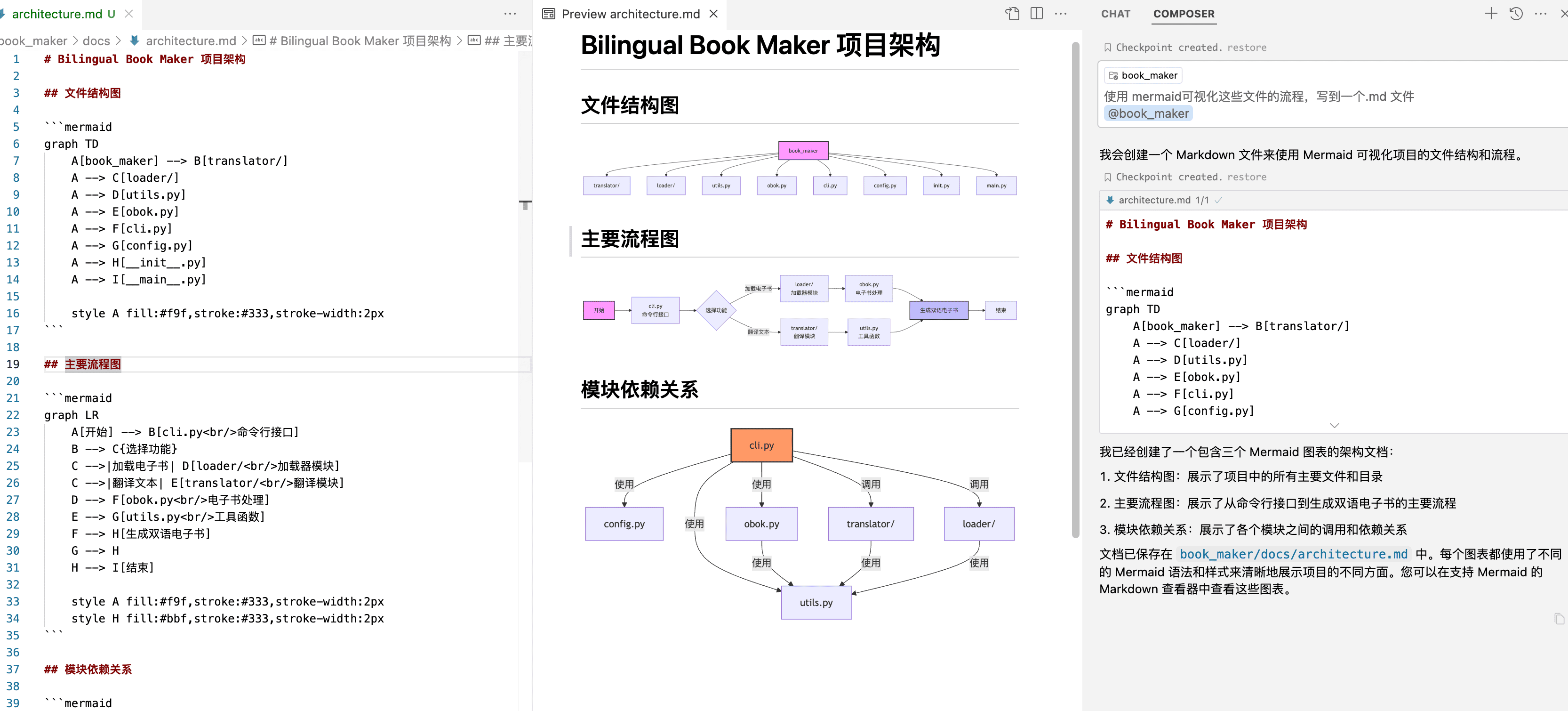Close the Preview architecture.md tab
The height and width of the screenshot is (711, 1568).
713,13
